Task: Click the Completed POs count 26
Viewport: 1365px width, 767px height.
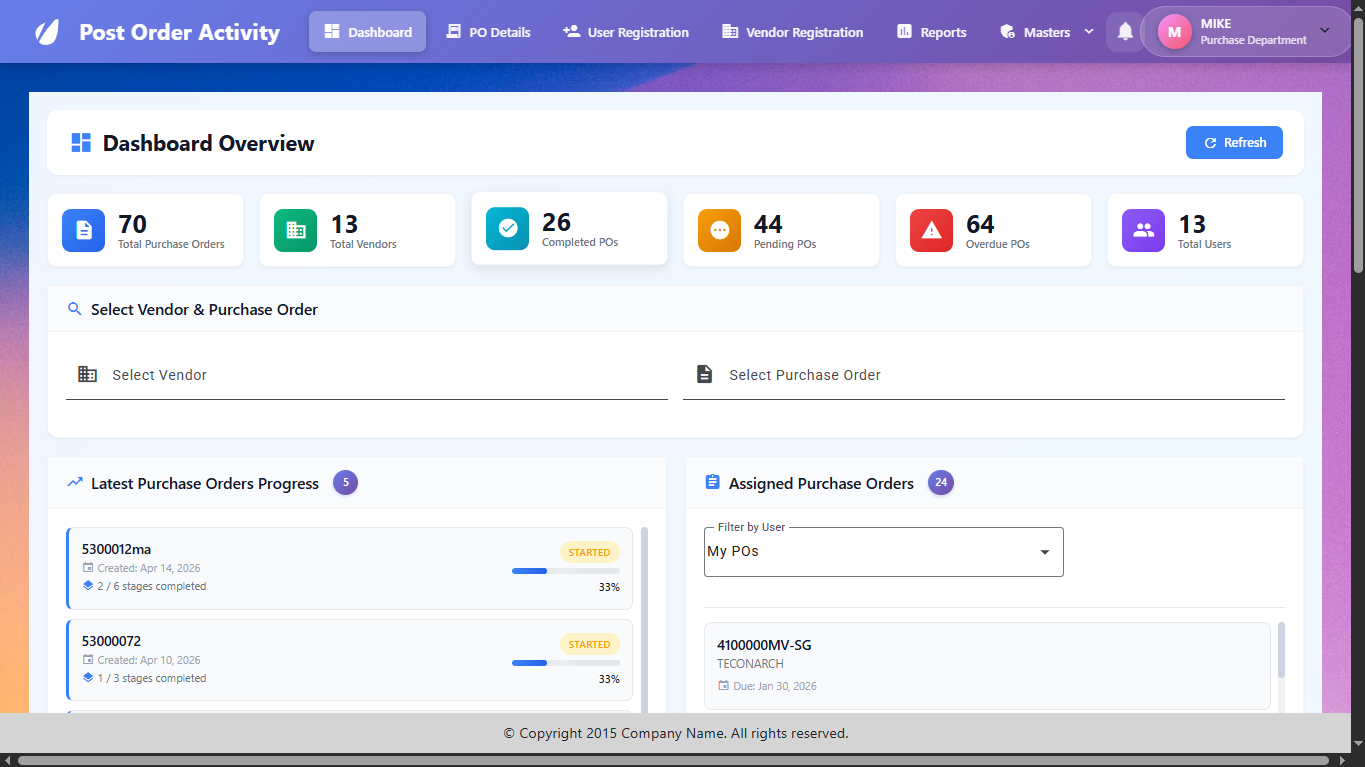Action: pos(556,222)
